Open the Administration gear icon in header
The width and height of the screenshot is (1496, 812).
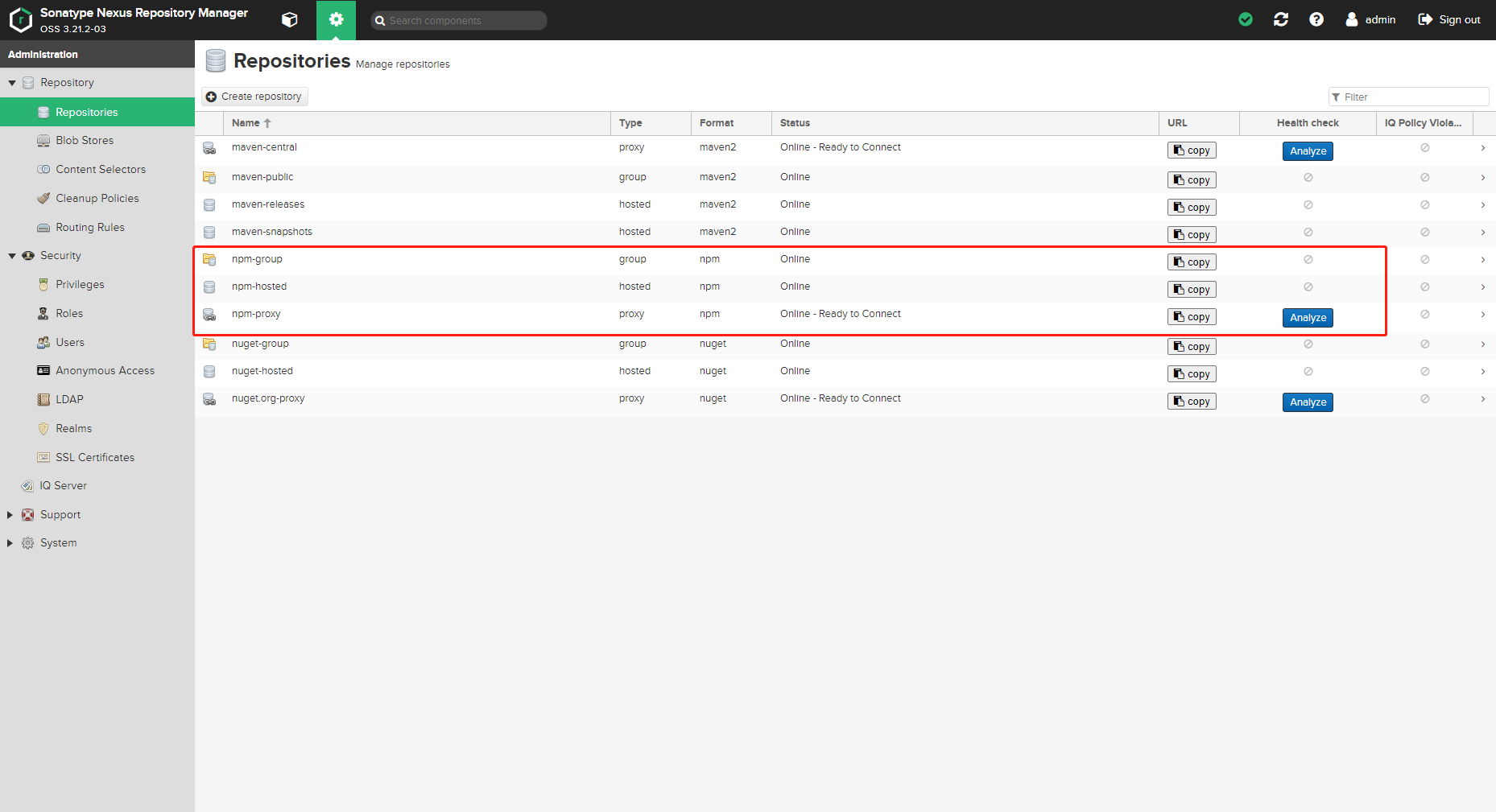336,20
